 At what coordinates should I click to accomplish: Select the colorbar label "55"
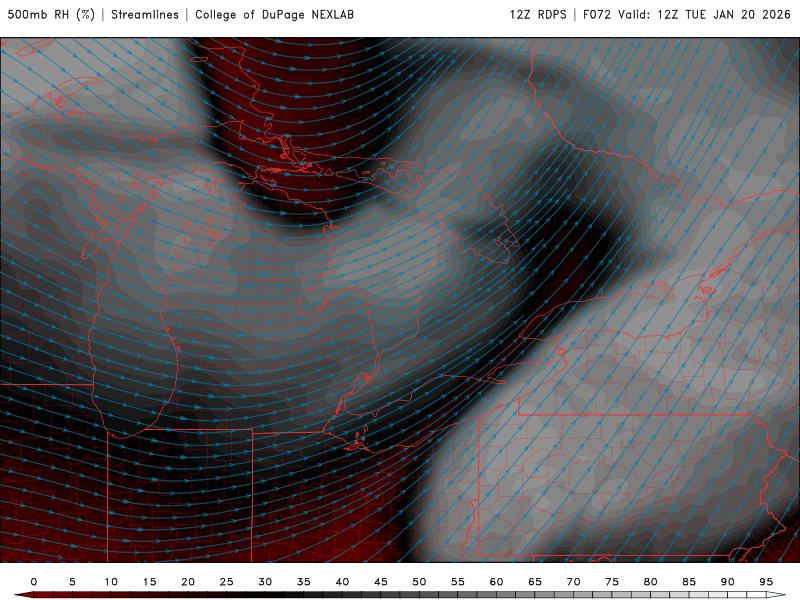[x=458, y=582]
